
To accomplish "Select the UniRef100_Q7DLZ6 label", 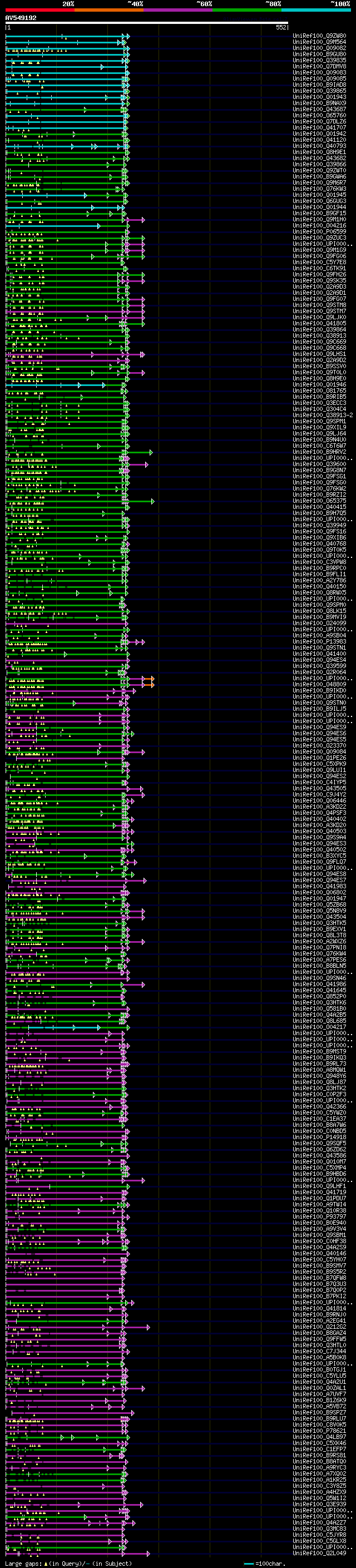I will [x=319, y=121].
